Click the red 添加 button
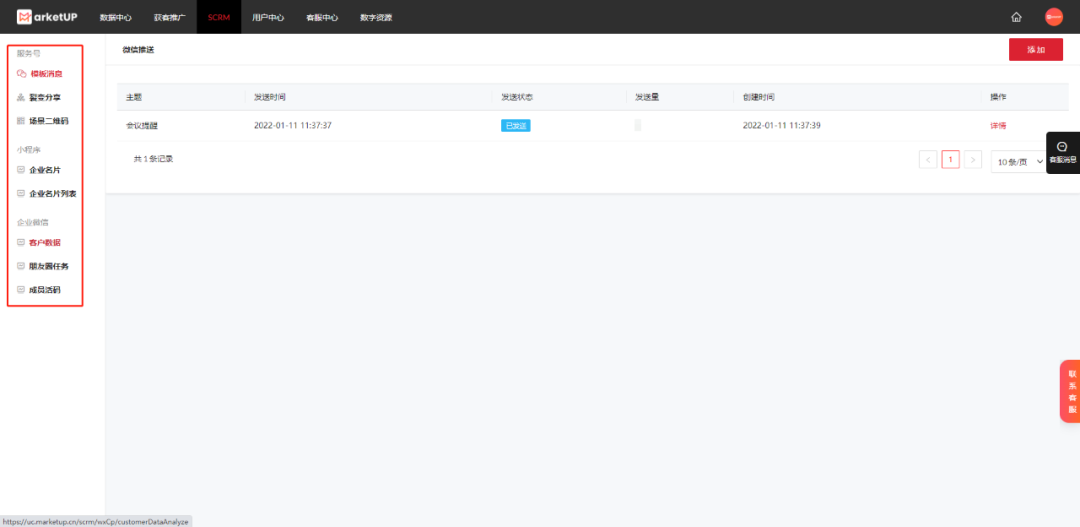Viewport: 1080px width, 527px height. click(x=1035, y=50)
